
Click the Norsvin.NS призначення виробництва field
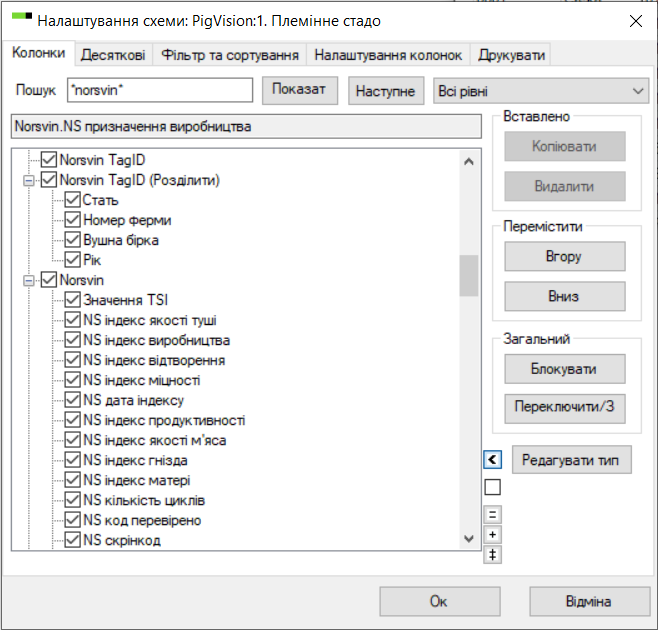(x=246, y=126)
